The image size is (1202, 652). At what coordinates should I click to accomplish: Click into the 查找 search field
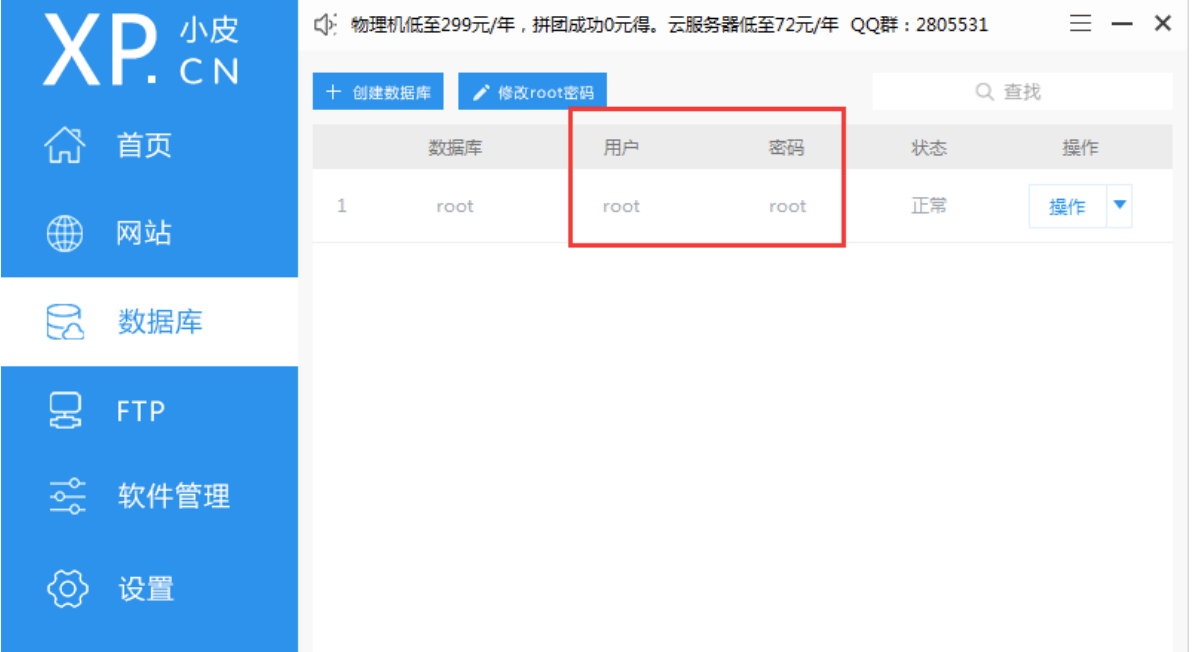1022,92
